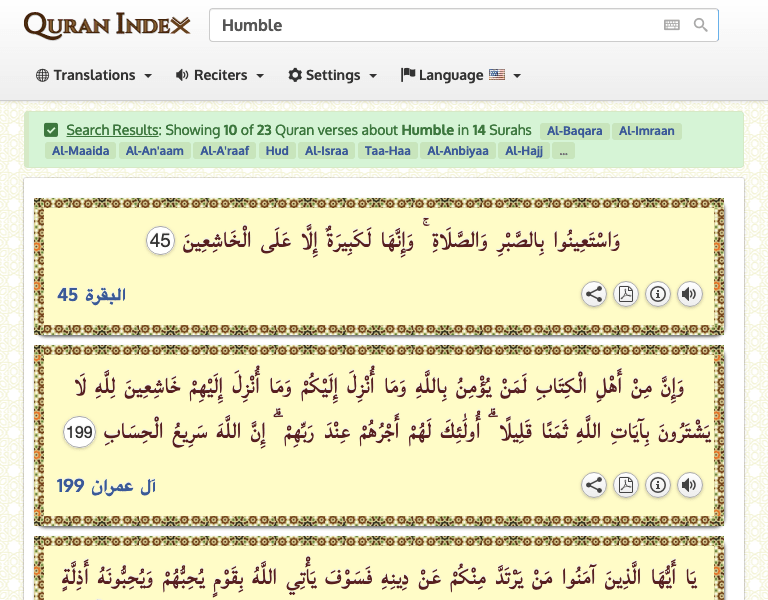Open the virtual keyboard icon in search box

[672, 25]
